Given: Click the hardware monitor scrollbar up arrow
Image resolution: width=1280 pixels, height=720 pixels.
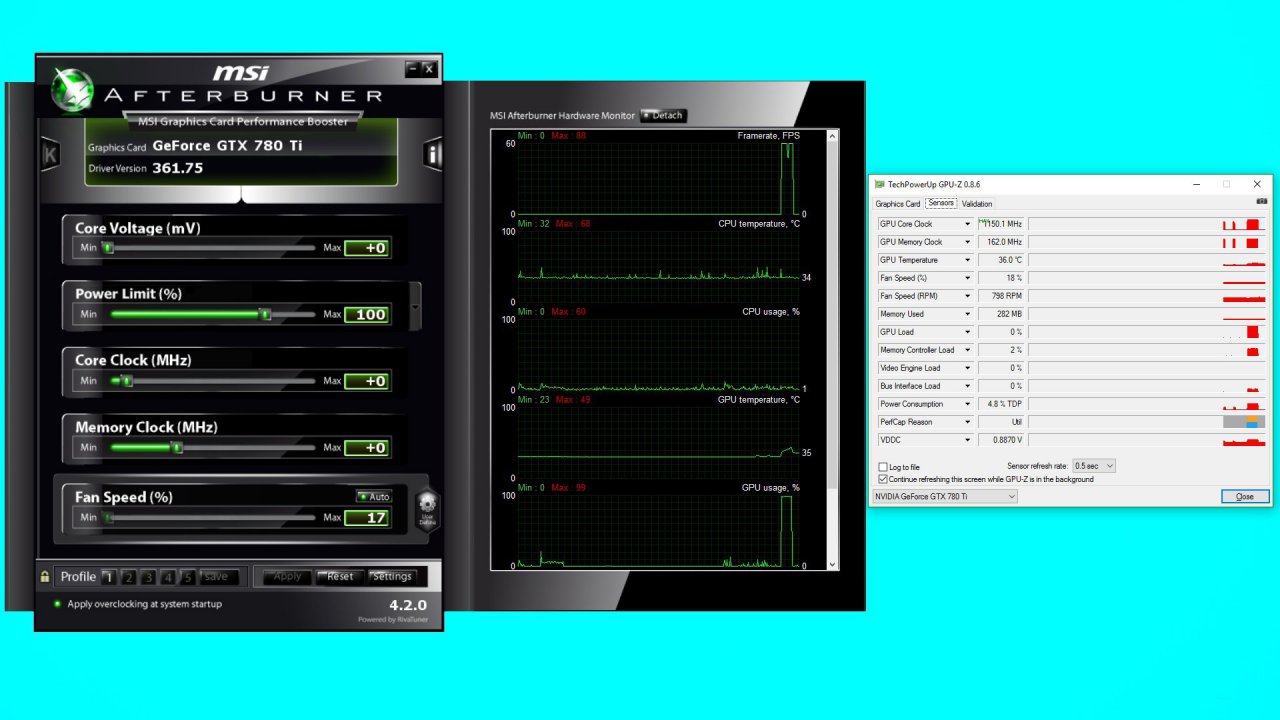Looking at the screenshot, I should (x=833, y=136).
